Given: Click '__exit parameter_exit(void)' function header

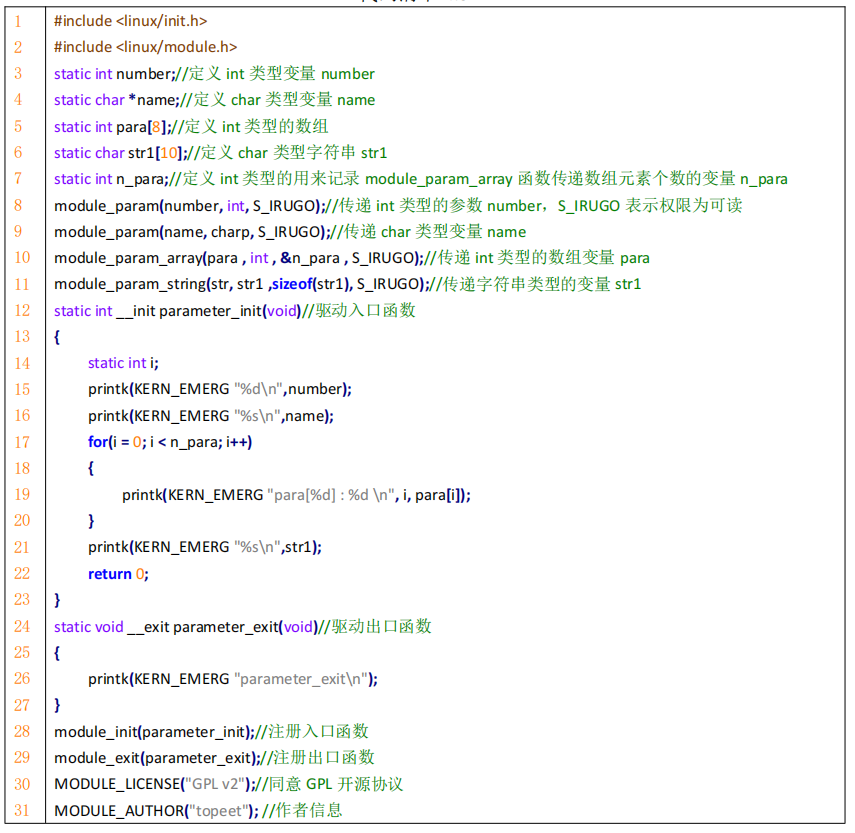Looking at the screenshot, I should coord(222,627).
